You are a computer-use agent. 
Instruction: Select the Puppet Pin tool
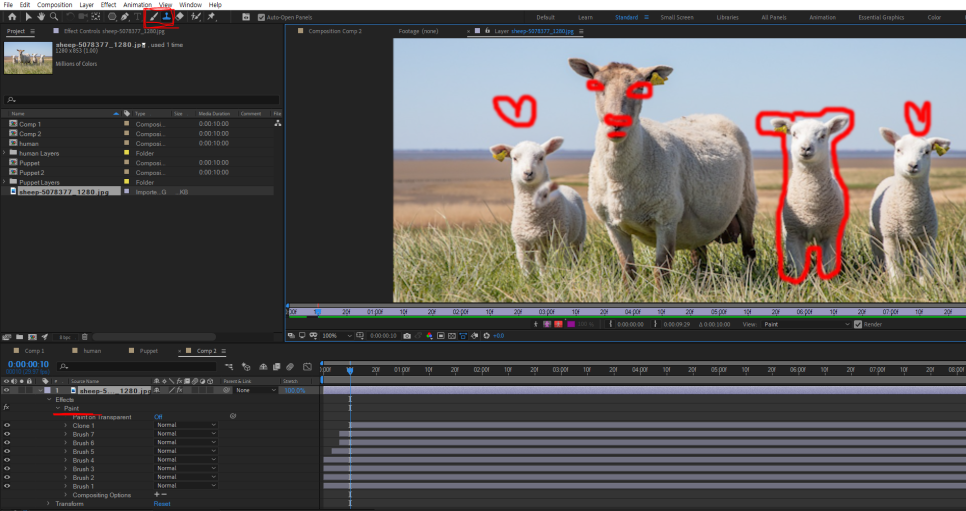click(211, 17)
